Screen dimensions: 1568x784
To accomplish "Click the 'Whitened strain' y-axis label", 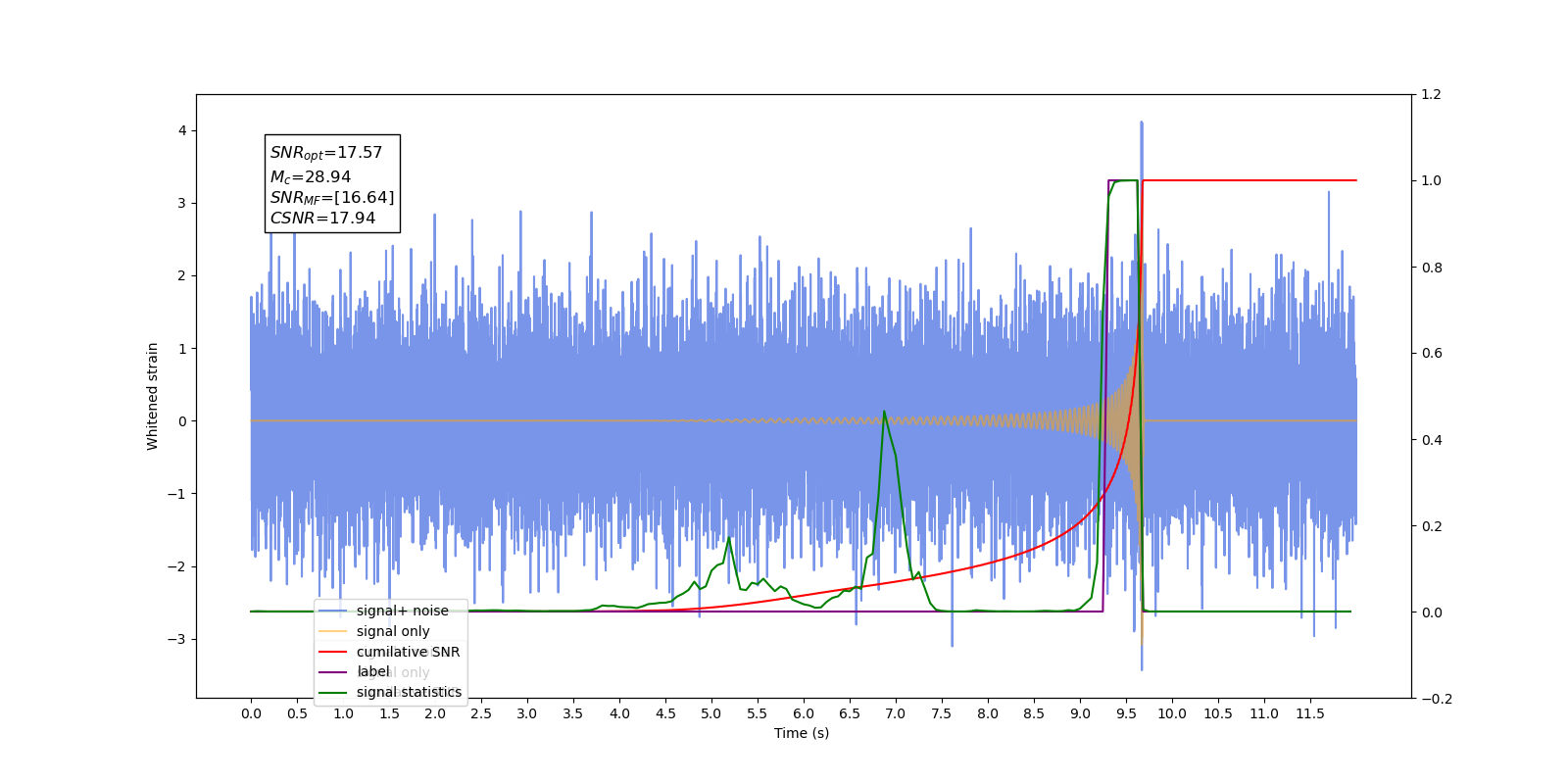I will tap(153, 396).
